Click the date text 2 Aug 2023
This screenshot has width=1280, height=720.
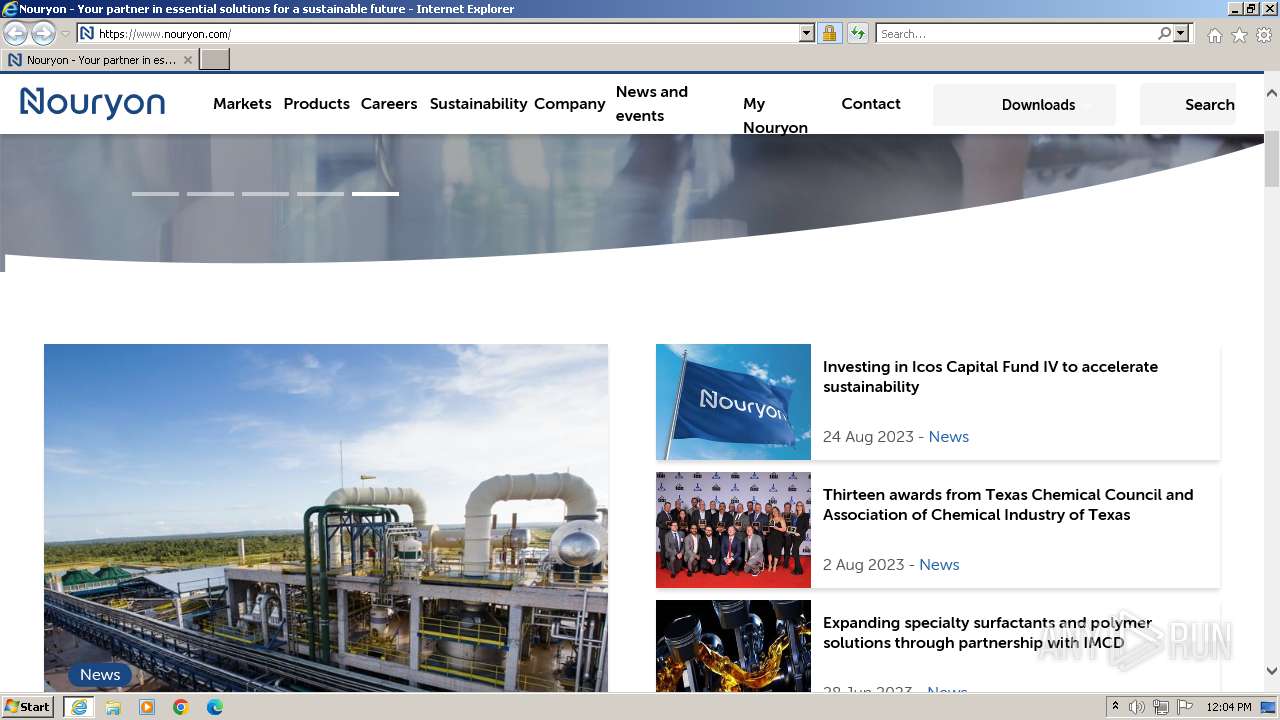coord(864,565)
